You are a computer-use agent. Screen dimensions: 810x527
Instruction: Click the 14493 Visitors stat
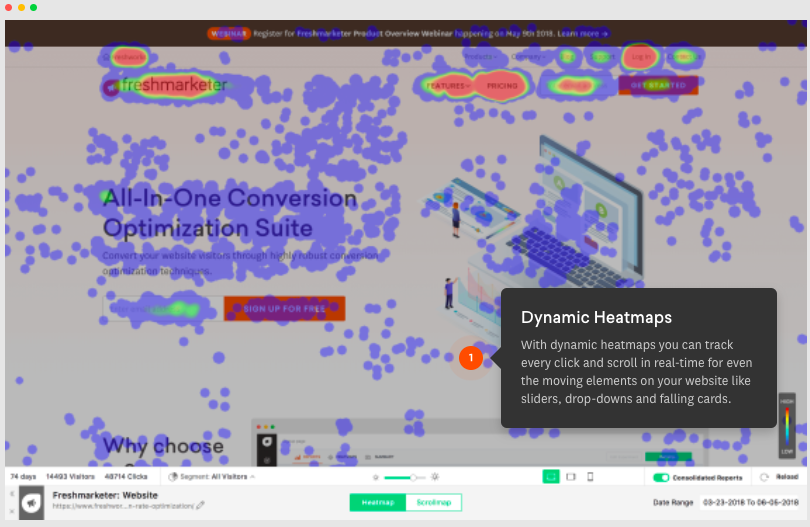pos(70,476)
